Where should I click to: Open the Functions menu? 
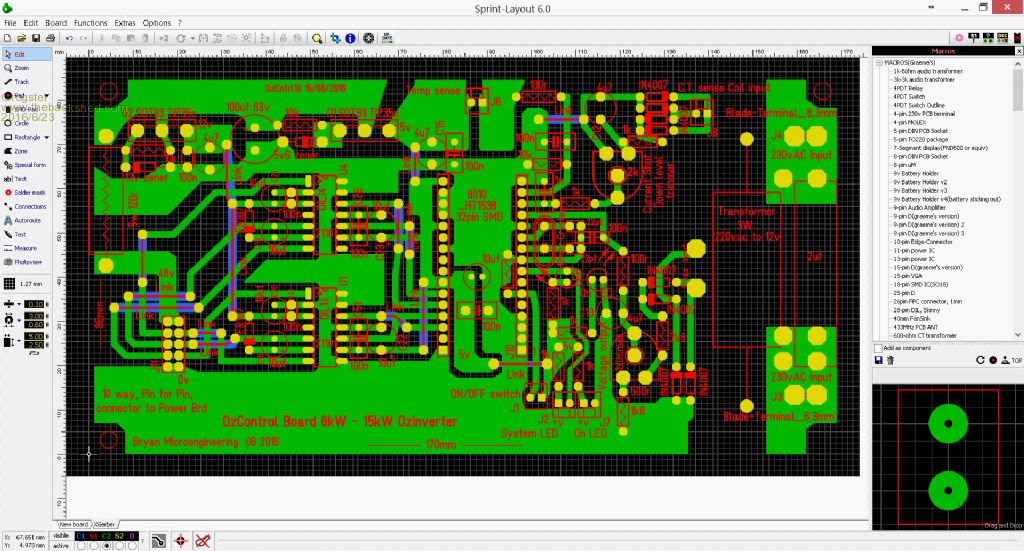(x=90, y=22)
